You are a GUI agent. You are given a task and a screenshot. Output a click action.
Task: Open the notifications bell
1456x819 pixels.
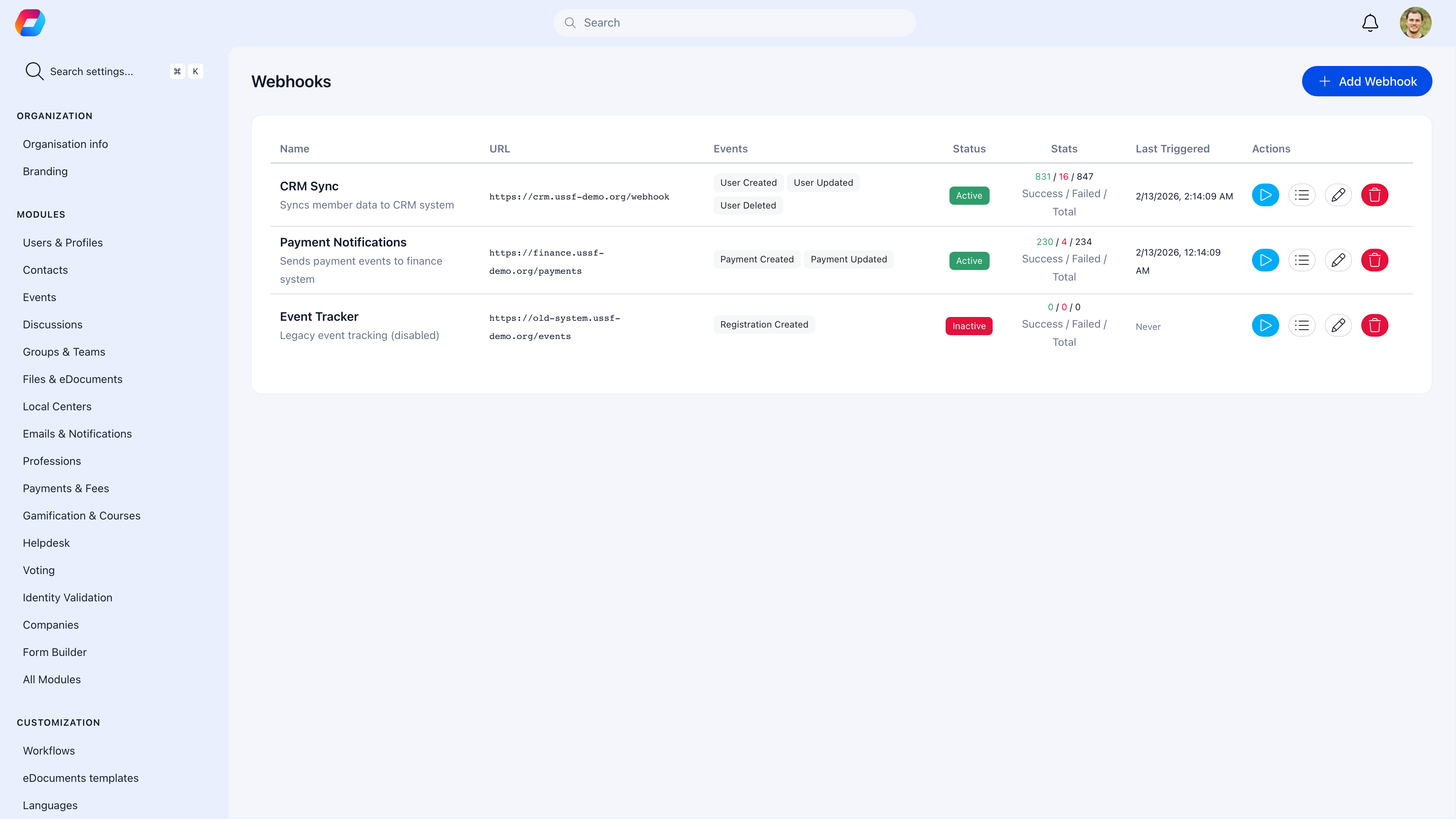pos(1370,23)
